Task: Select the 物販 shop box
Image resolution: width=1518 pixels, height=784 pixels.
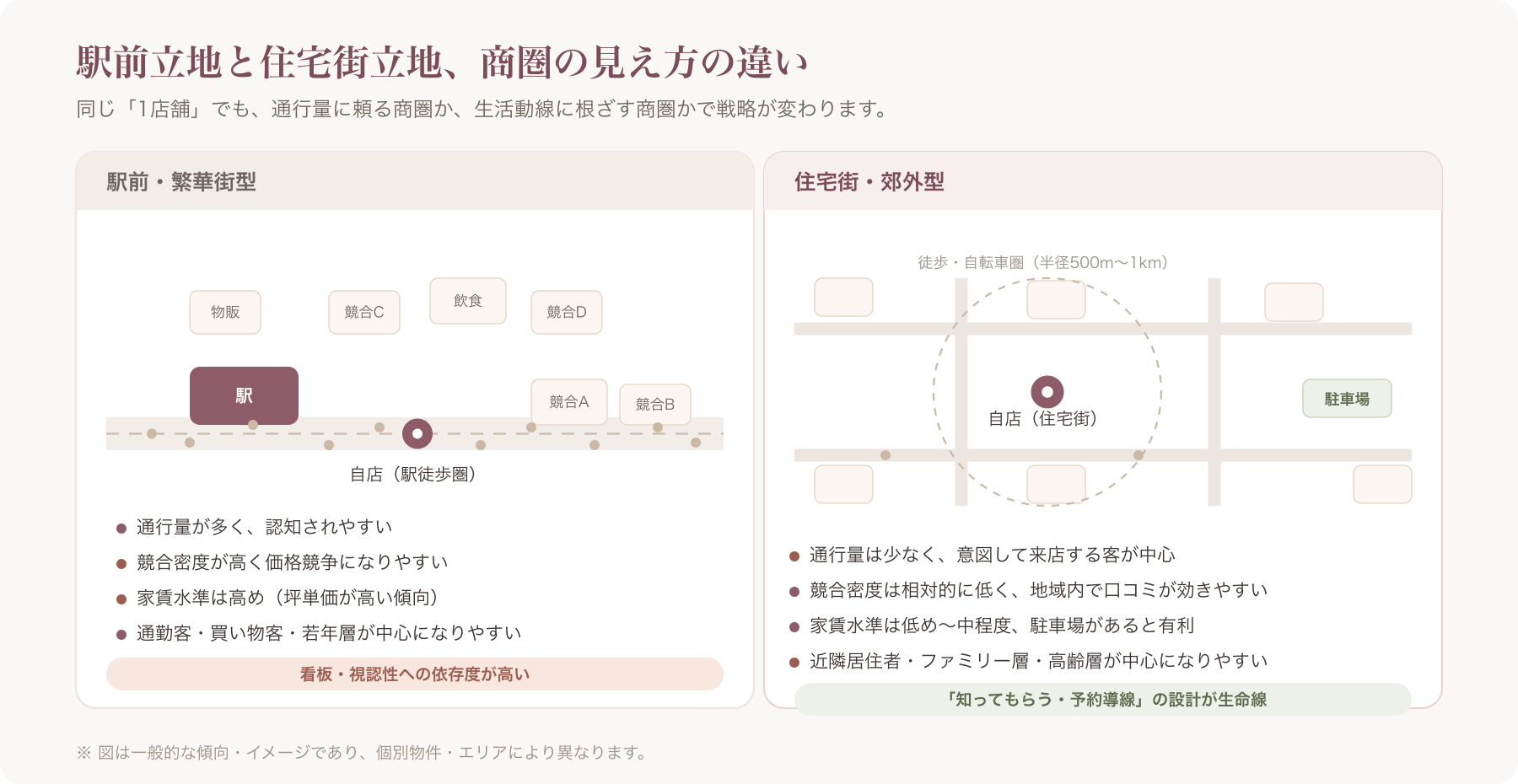Action: (x=225, y=313)
